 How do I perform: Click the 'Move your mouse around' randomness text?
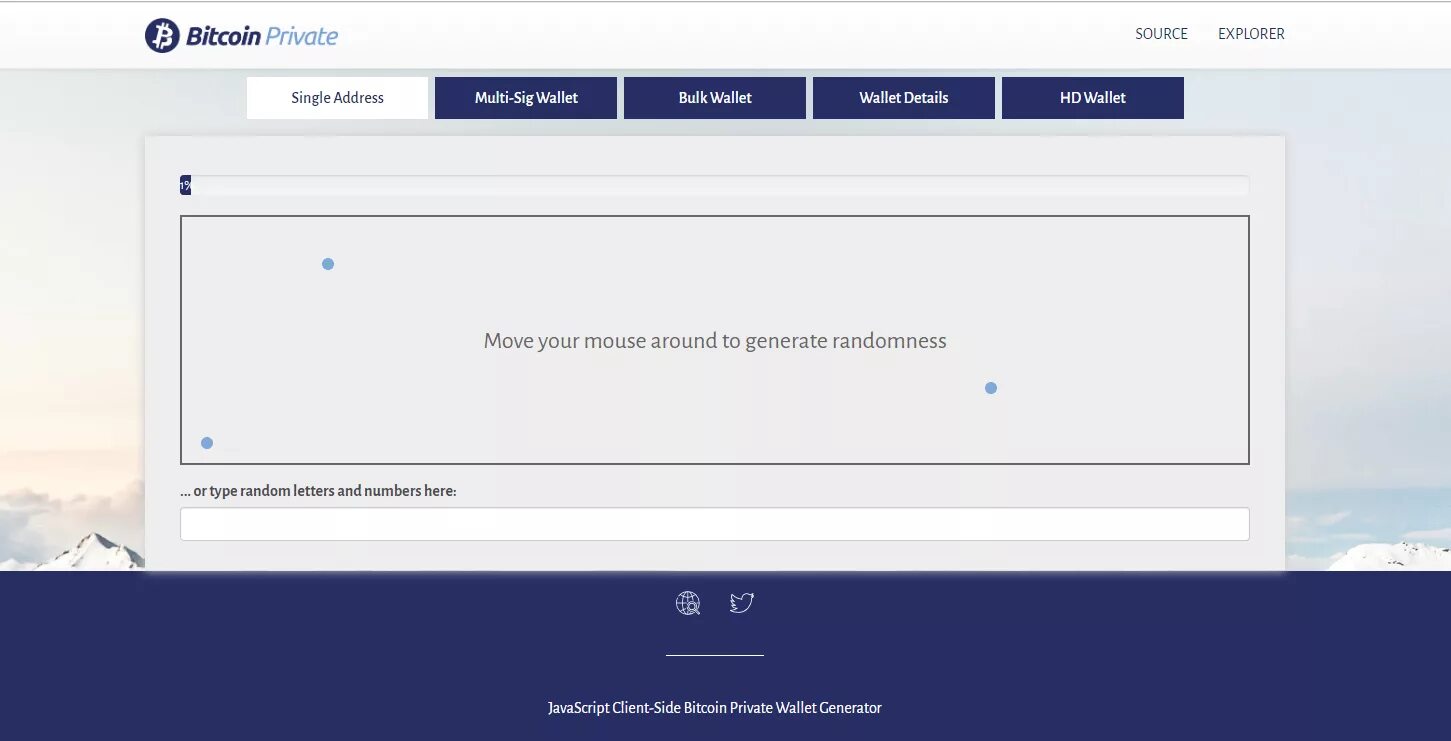tap(715, 341)
